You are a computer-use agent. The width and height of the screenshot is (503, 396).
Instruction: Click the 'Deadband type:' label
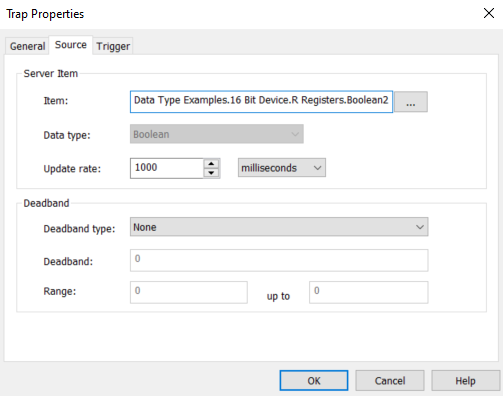(x=79, y=229)
